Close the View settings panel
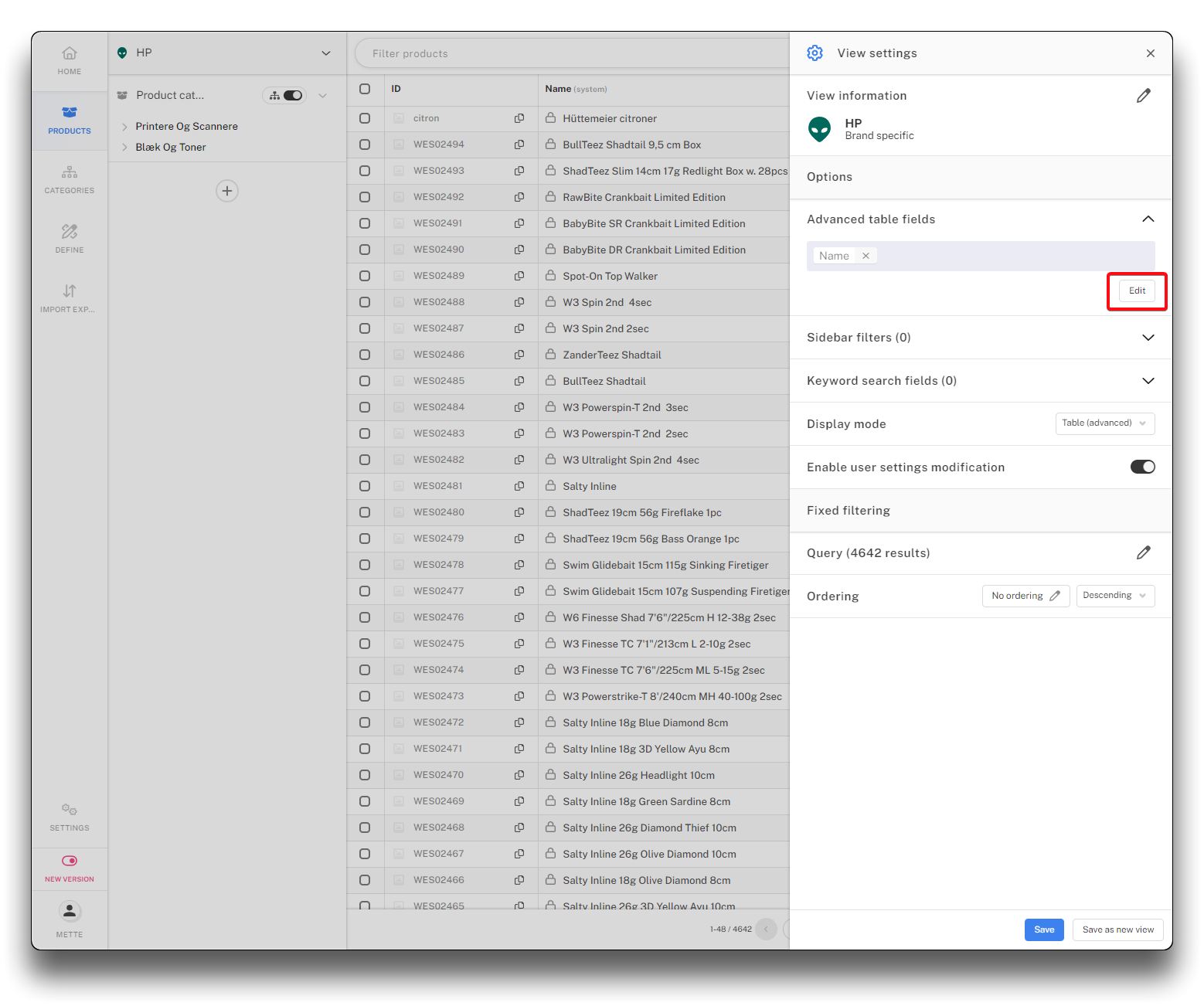 [1150, 53]
